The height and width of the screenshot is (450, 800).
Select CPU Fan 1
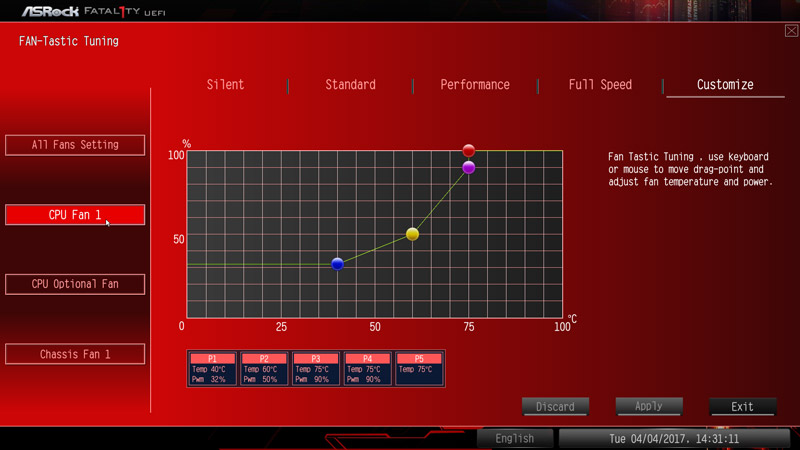coord(75,215)
